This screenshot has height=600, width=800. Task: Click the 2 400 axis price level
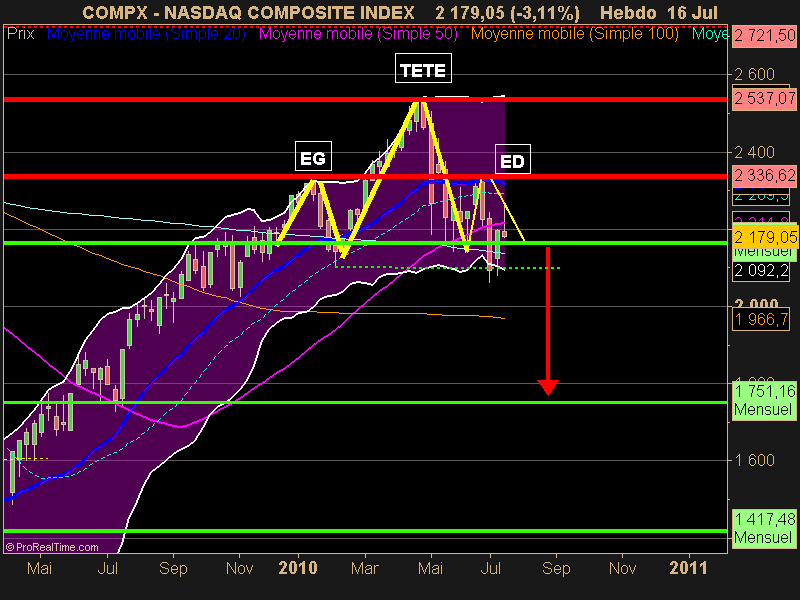(x=754, y=152)
